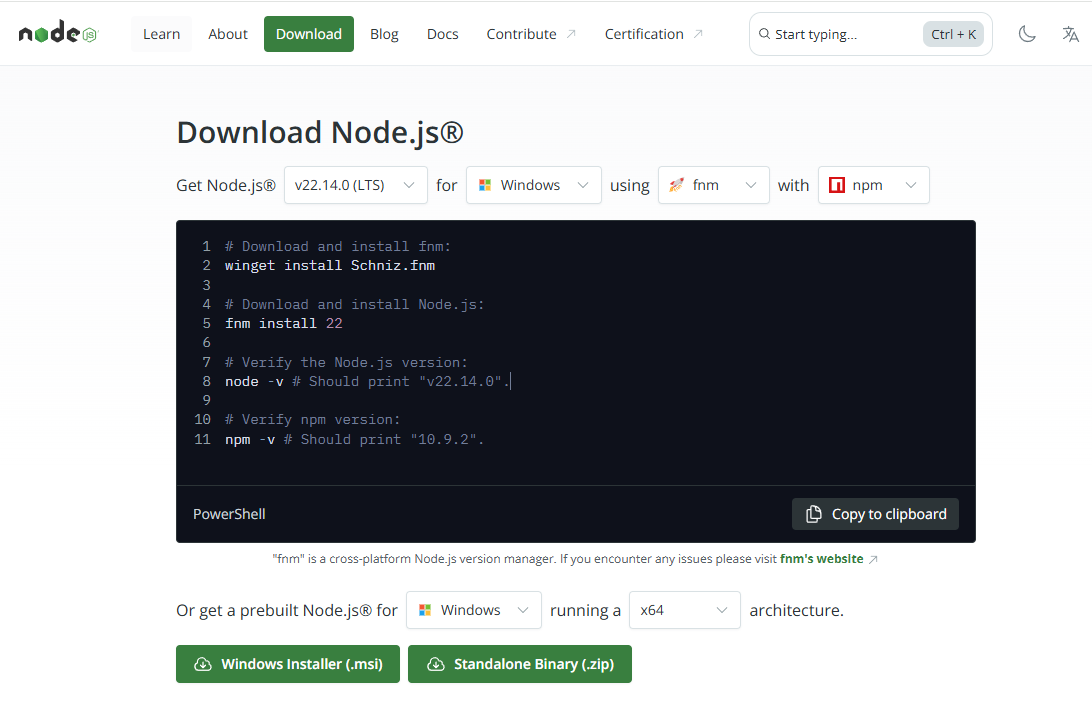This screenshot has width=1092, height=706.
Task: Expand the v22.14.0 (LTS) version dropdown
Action: [x=355, y=185]
